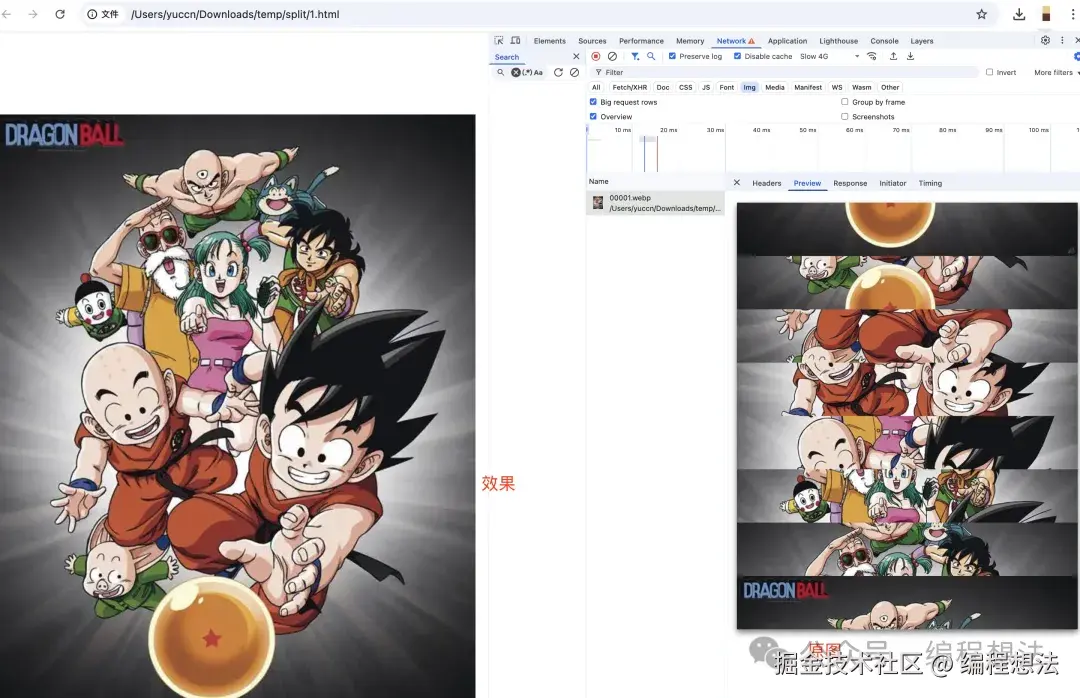Uncheck Big request rows

[x=593, y=102]
